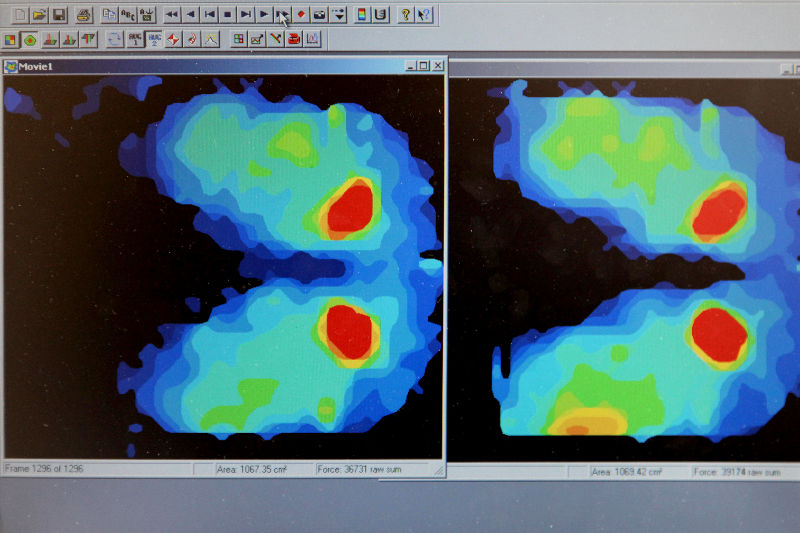The width and height of the screenshot is (800, 533).
Task: Copy the current frame to the clipboard
Action: click(x=109, y=15)
